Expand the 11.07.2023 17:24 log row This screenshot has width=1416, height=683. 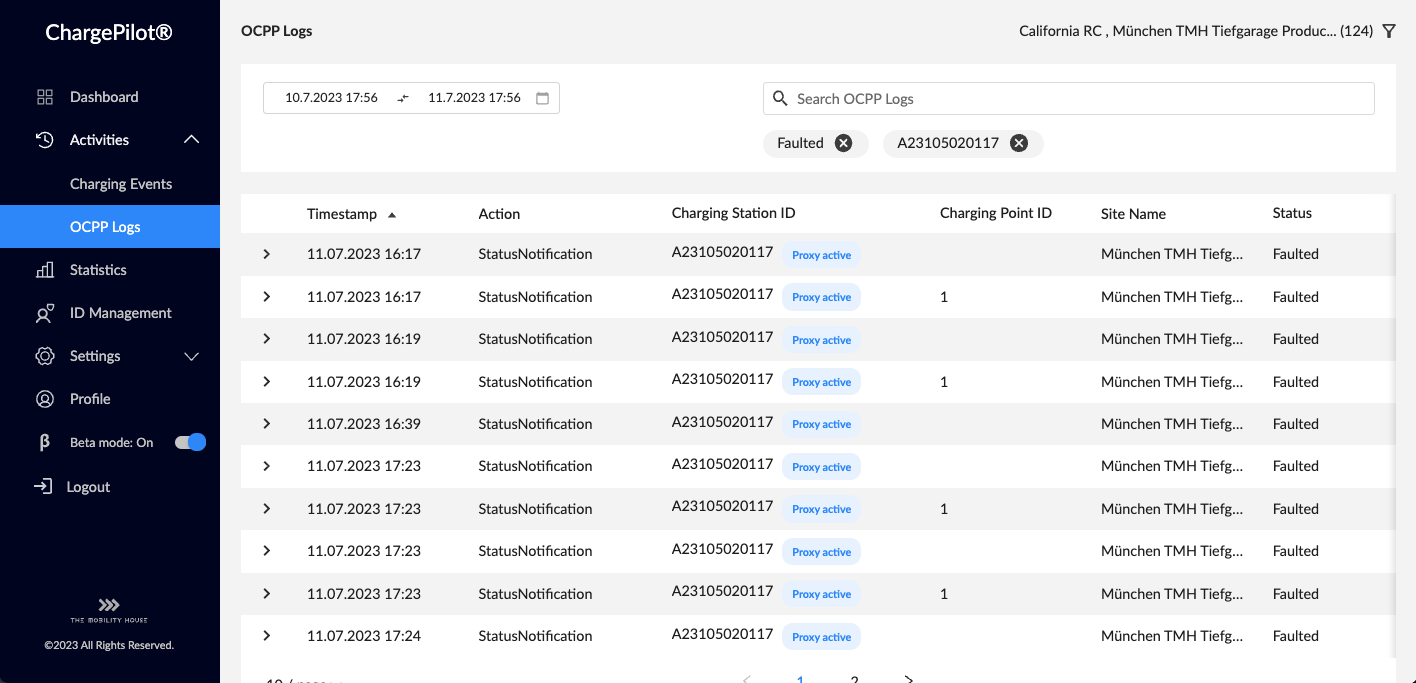click(267, 636)
